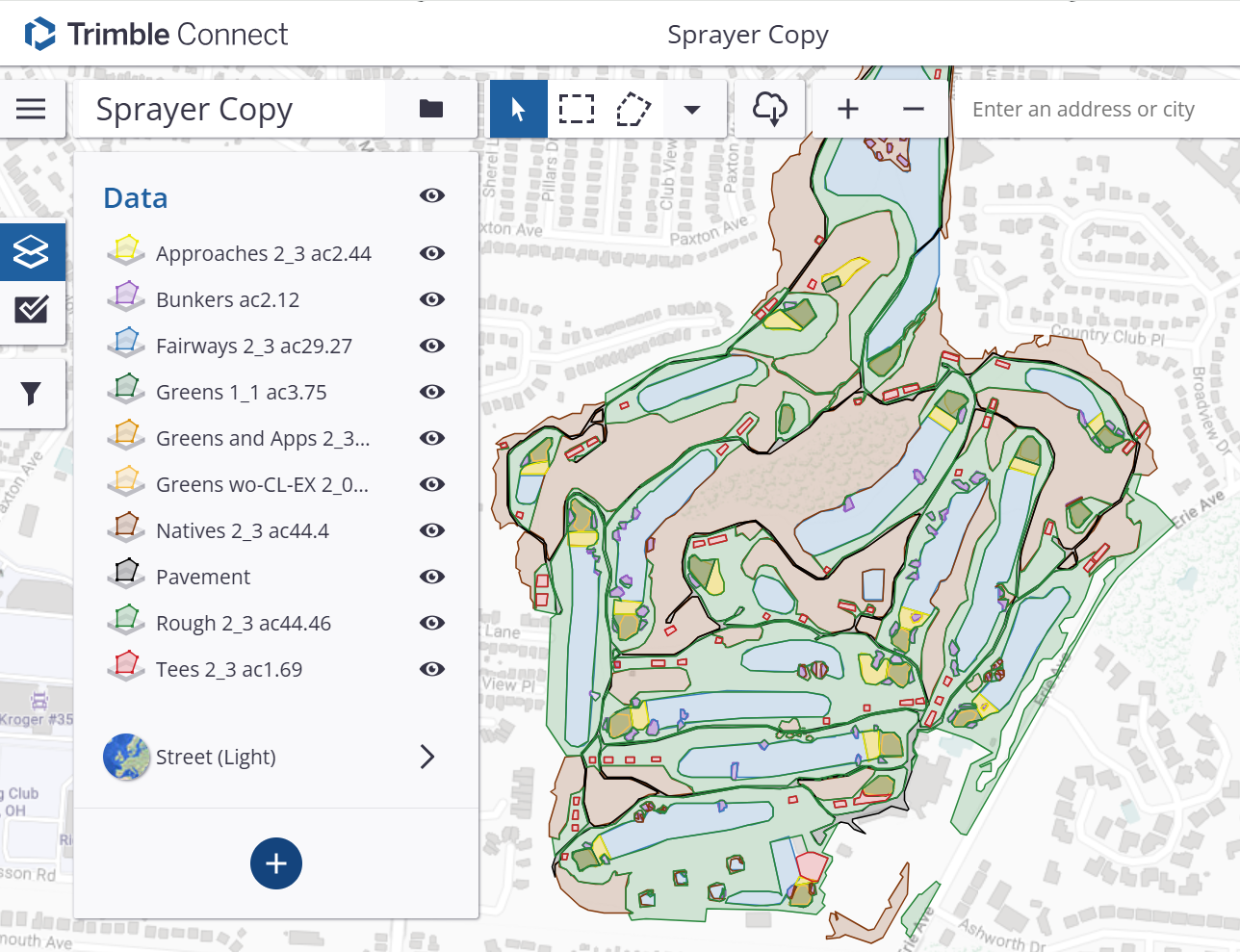
Task: Toggle visibility of all Data layers
Action: click(432, 195)
